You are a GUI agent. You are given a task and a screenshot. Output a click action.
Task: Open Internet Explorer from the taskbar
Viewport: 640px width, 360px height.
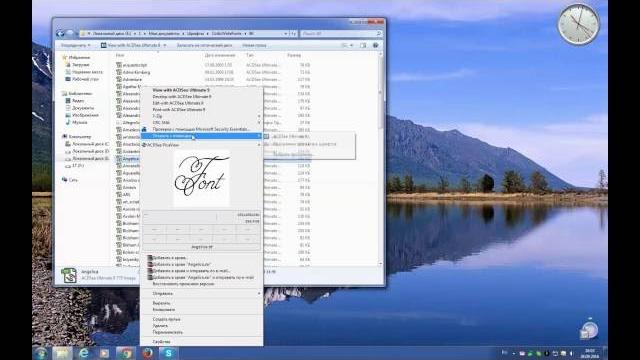(84, 353)
